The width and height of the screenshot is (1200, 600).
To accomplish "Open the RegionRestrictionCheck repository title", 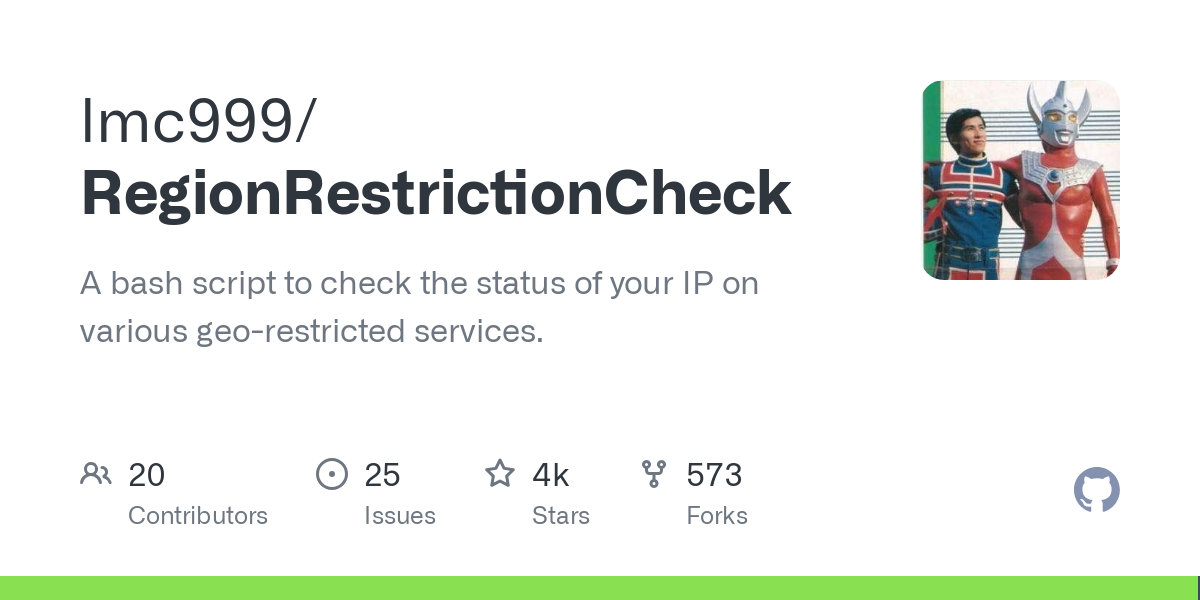I will tap(436, 194).
